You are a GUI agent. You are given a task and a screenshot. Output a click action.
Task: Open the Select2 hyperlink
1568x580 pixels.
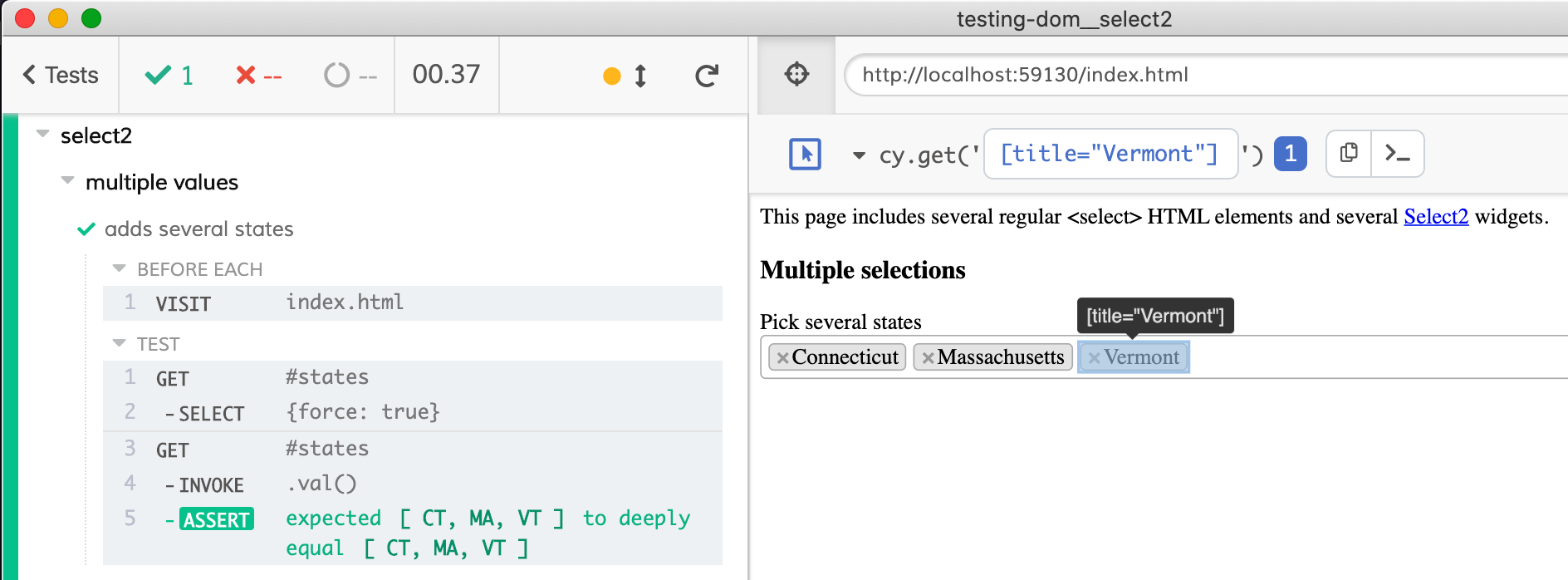1435,217
